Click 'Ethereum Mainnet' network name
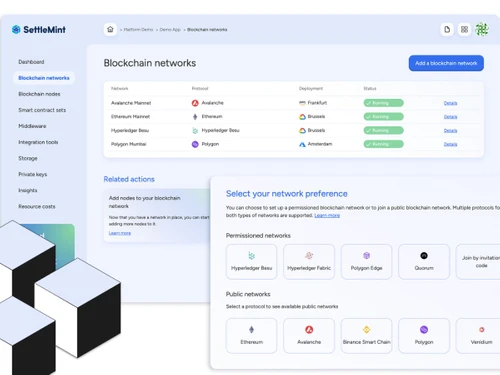 (x=130, y=117)
